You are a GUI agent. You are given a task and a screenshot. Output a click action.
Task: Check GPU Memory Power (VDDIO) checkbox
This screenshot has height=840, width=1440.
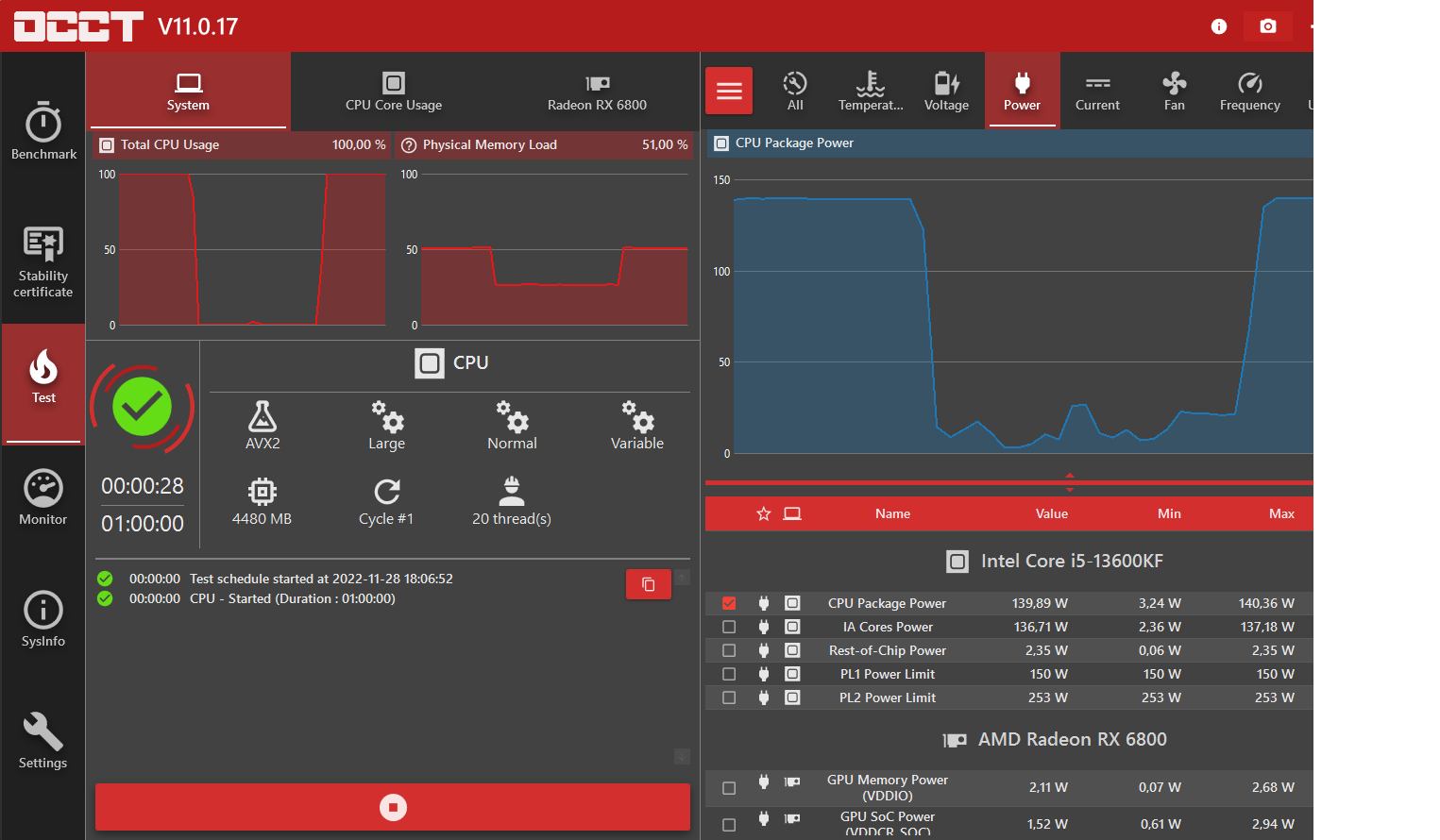coord(729,788)
